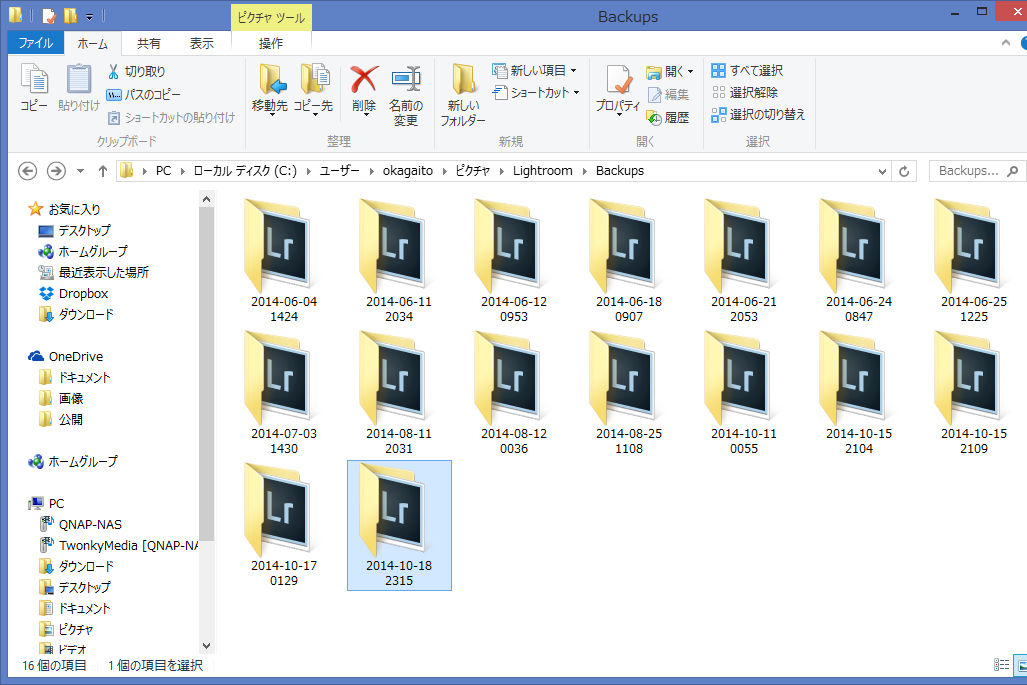Screen dimensions: 1027x685
Task: Expand address bar history dropdown
Action: click(x=882, y=172)
